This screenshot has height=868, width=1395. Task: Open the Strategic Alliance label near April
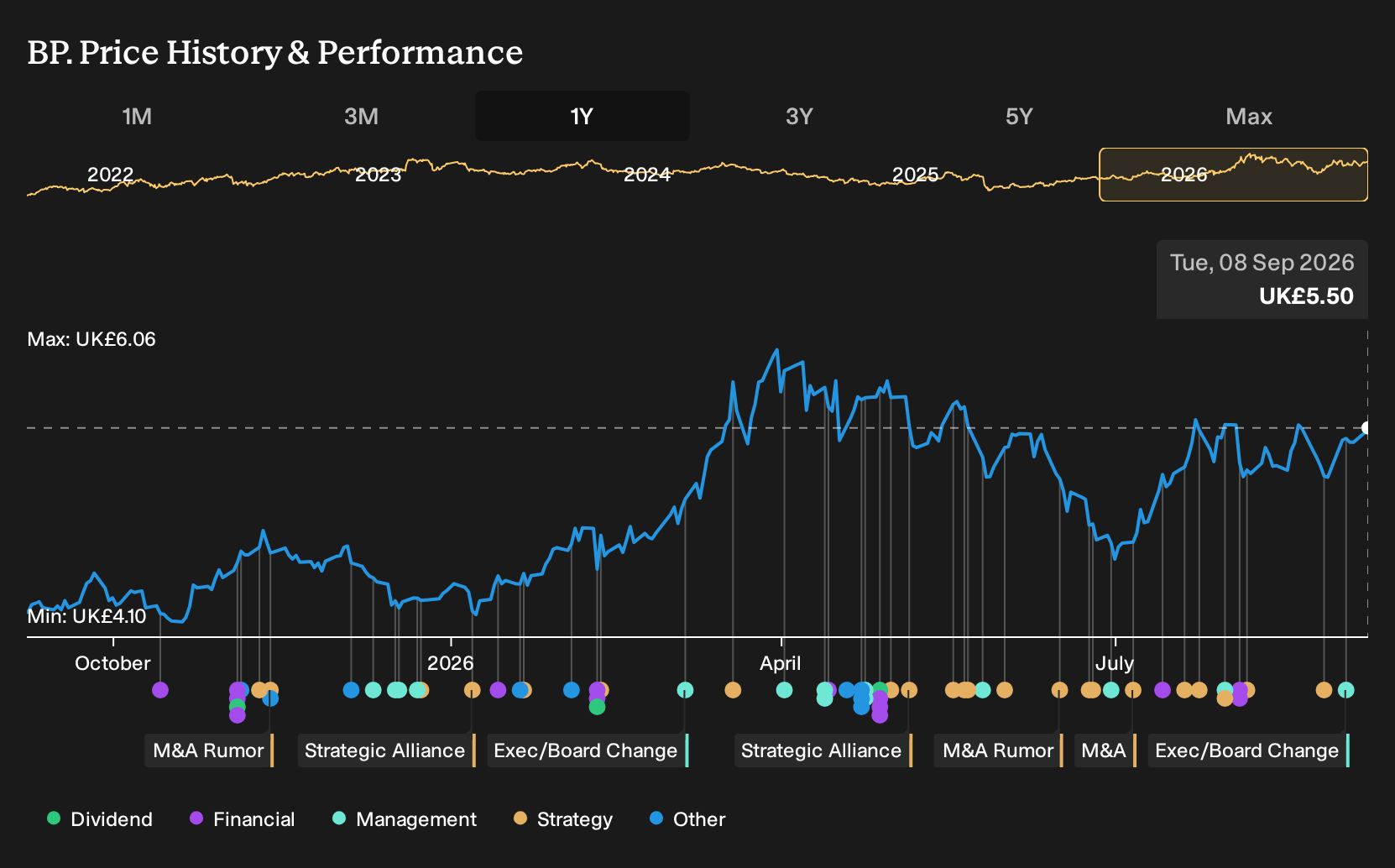tap(823, 750)
